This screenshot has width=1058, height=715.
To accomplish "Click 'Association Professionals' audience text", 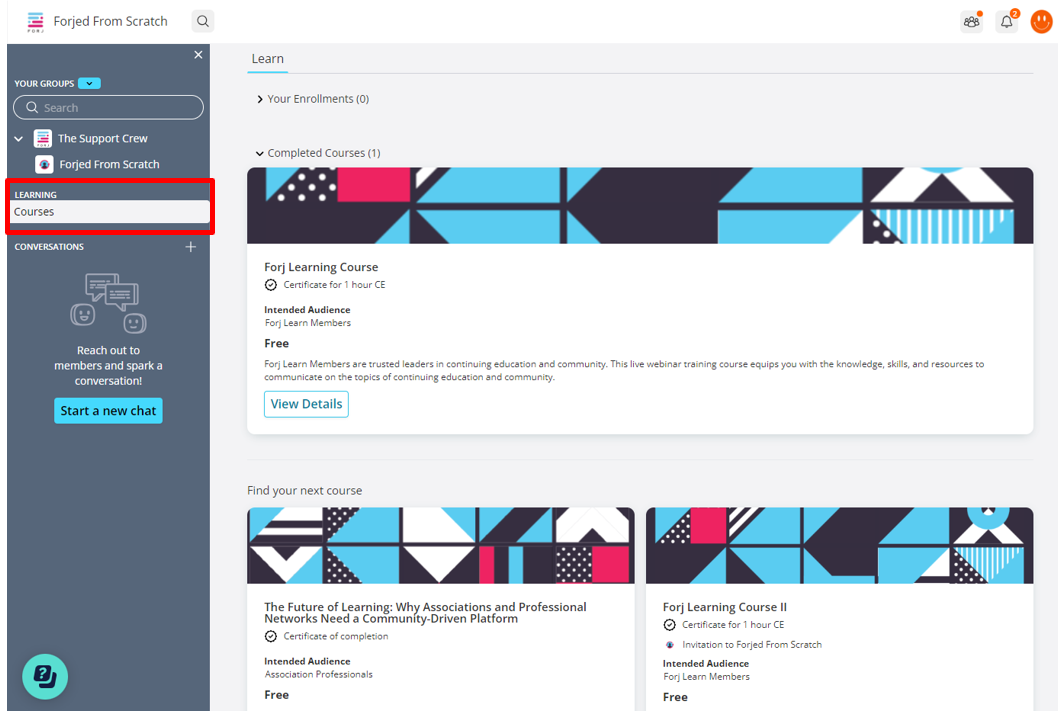I will pyautogui.click(x=318, y=675).
